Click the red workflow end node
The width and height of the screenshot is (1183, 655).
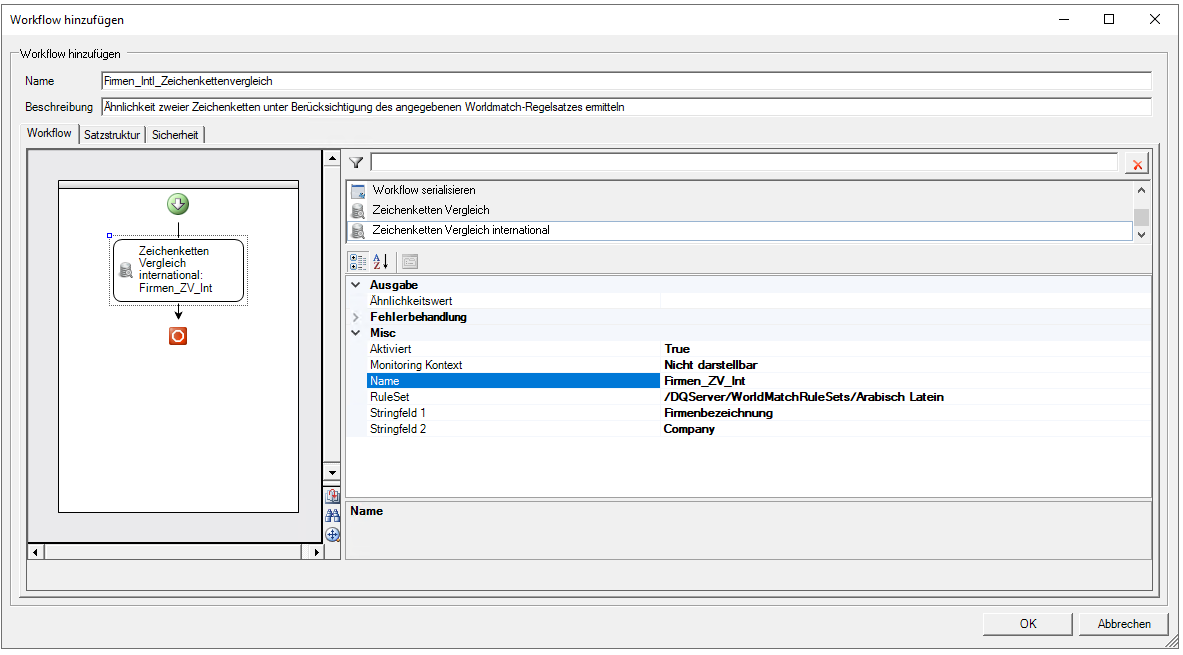[178, 336]
